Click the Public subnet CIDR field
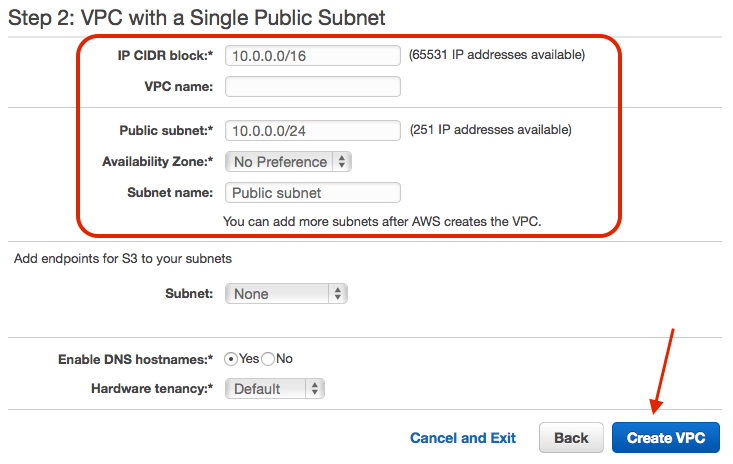 click(312, 131)
